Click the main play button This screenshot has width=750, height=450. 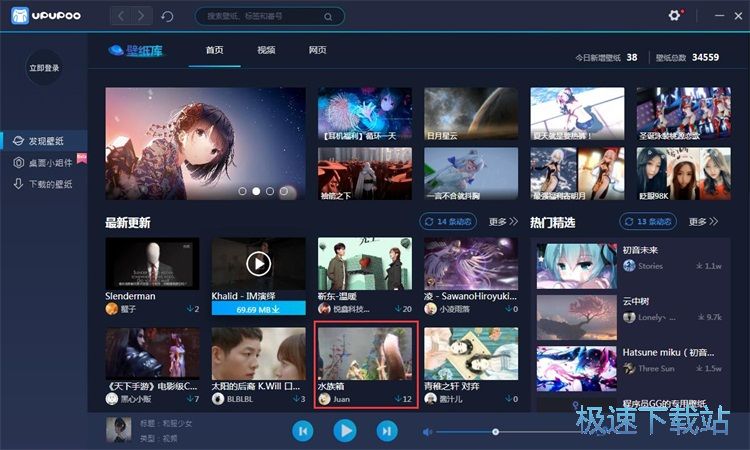tap(345, 431)
